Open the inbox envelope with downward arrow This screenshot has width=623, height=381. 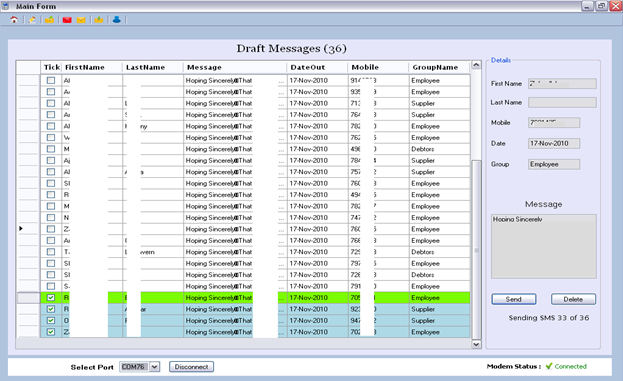(99, 19)
